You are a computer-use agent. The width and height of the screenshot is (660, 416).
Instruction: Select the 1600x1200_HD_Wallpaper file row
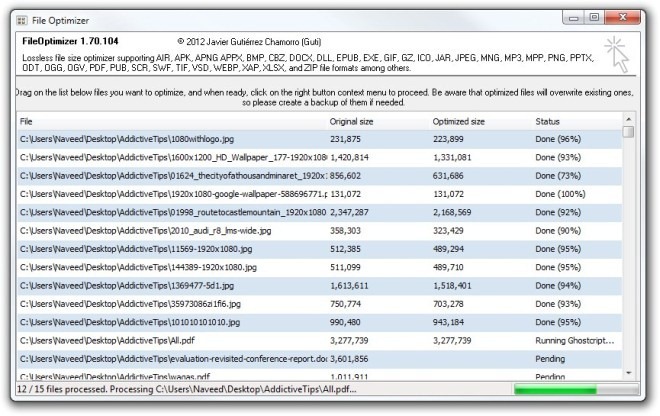(x=319, y=157)
